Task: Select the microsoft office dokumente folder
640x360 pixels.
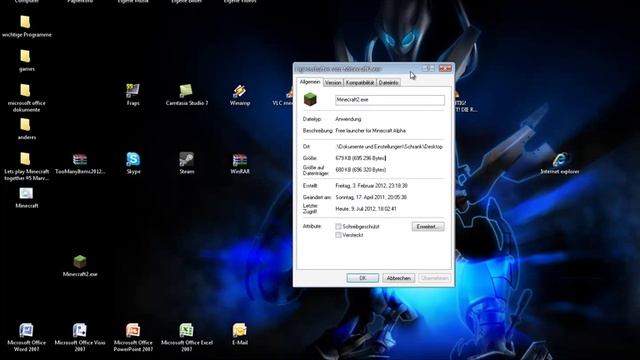Action: point(25,91)
